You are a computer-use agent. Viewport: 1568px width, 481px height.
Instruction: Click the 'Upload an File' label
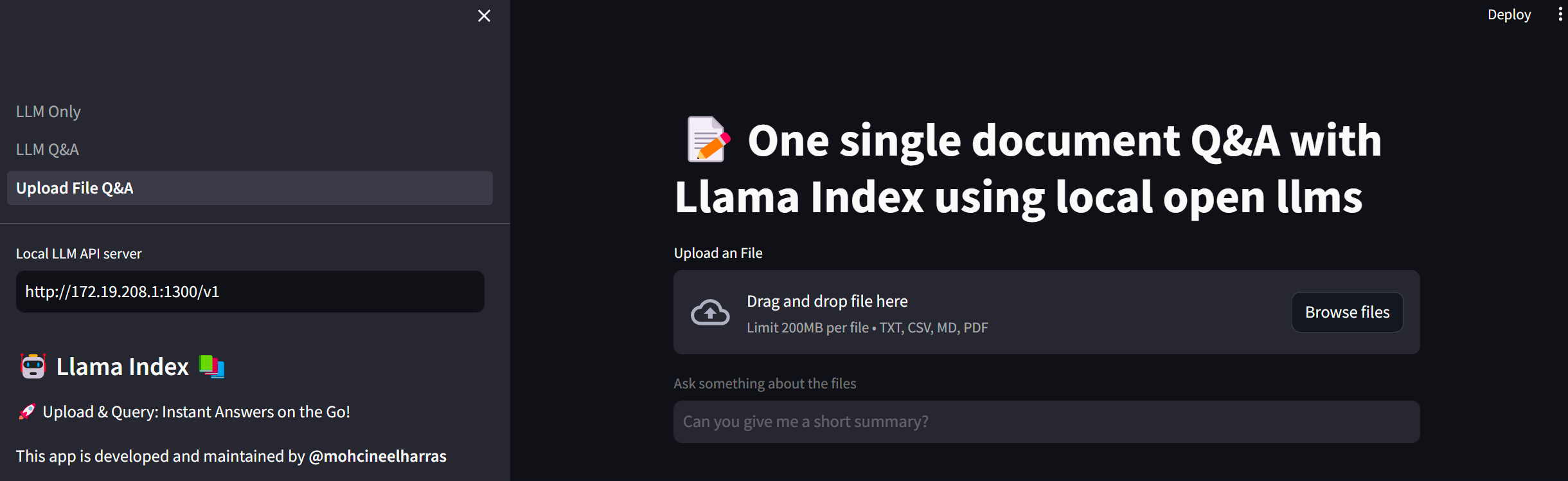[x=718, y=253]
